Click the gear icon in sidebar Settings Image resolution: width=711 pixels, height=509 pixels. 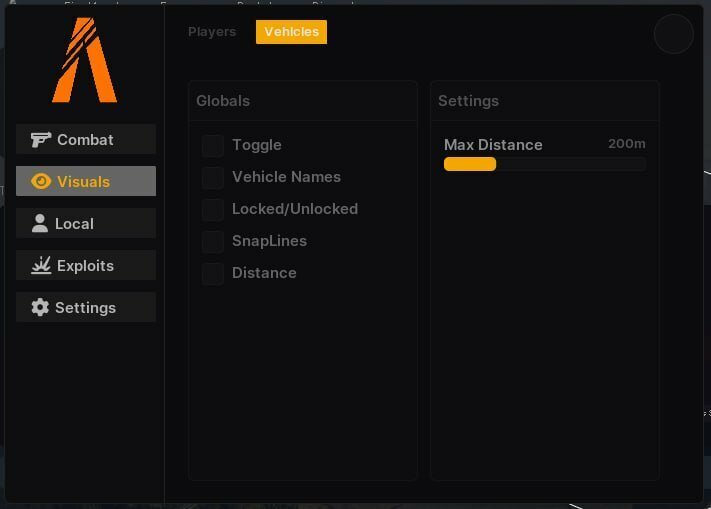pos(40,307)
